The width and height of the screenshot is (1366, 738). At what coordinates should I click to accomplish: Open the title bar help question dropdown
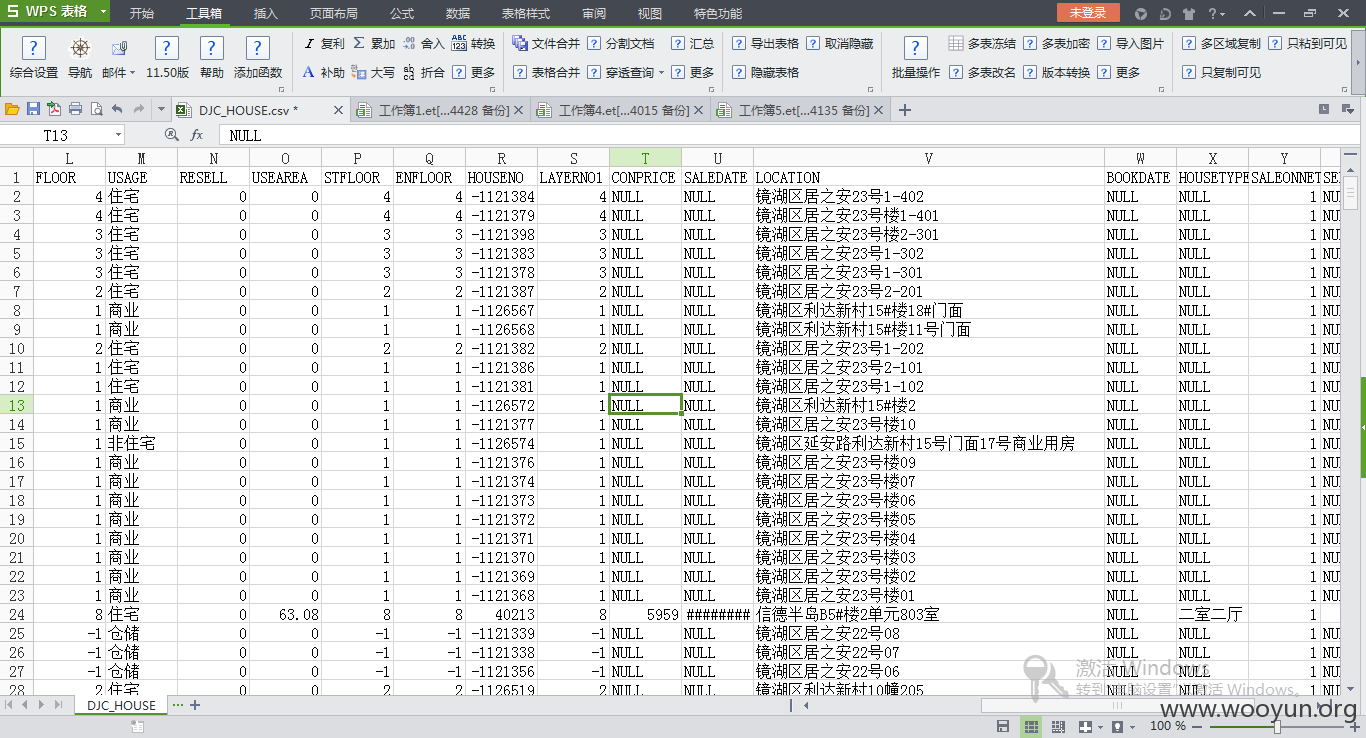click(x=1217, y=14)
